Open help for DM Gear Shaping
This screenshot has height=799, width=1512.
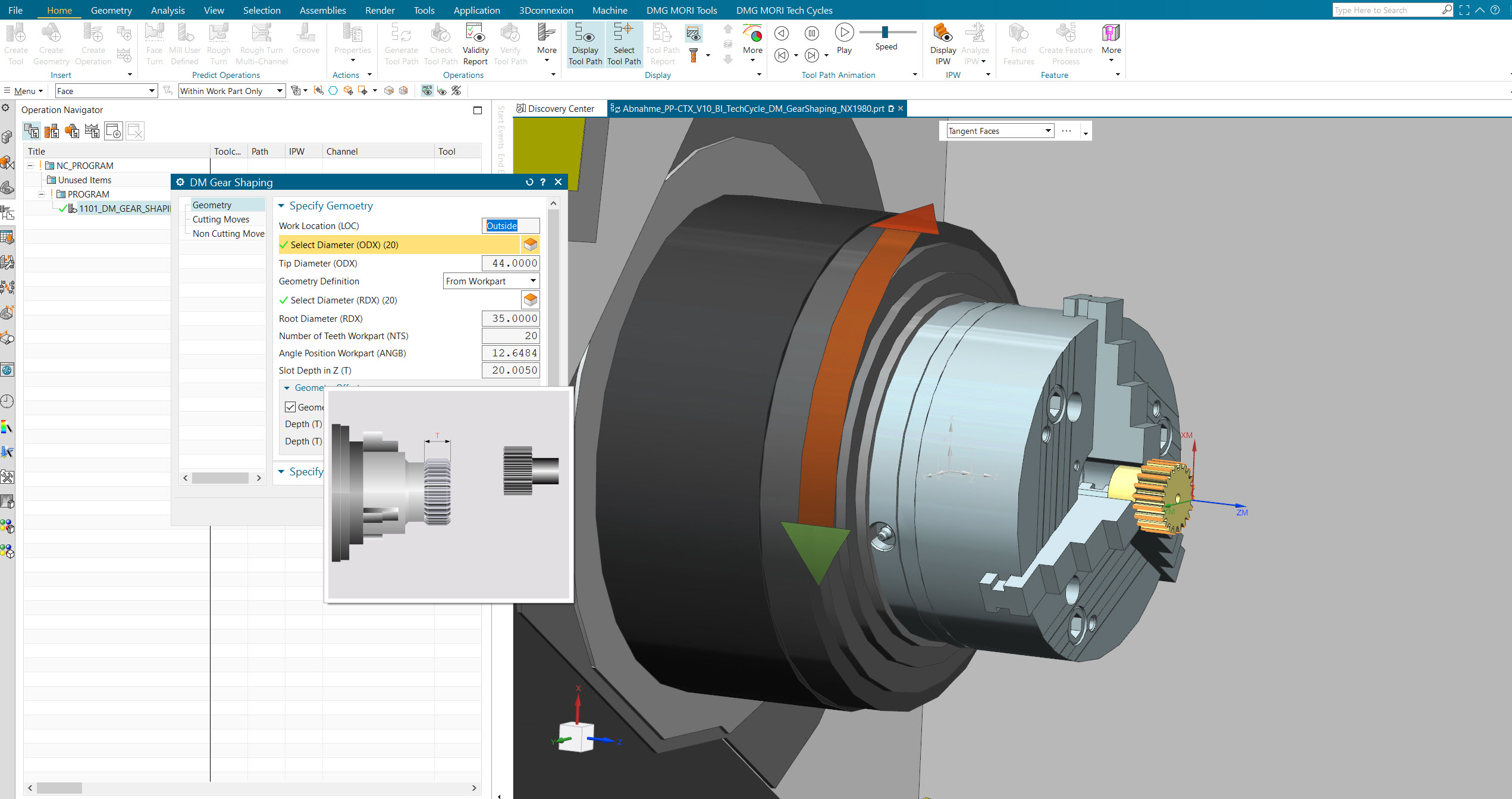coord(542,182)
